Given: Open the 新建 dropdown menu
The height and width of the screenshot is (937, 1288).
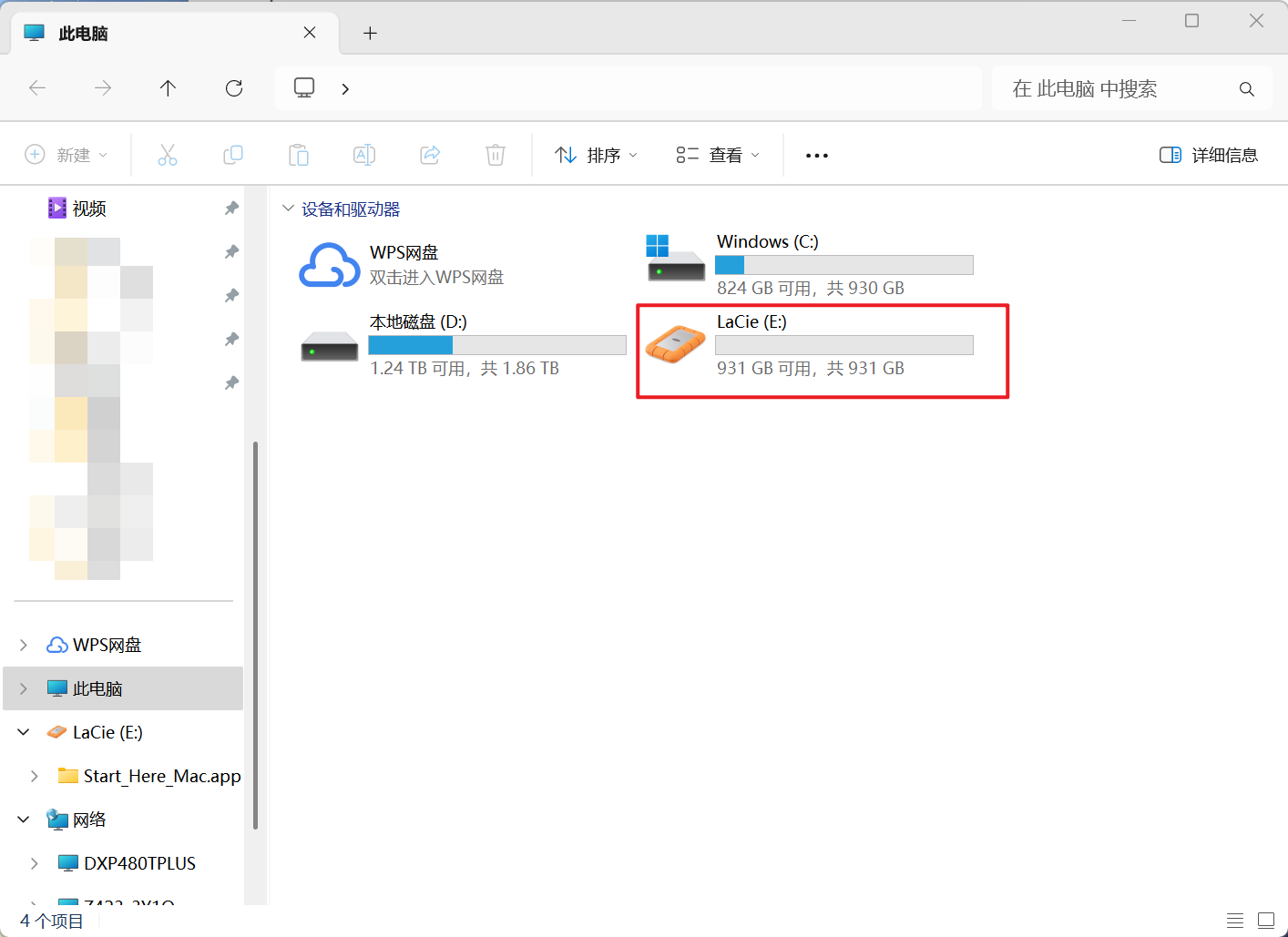Looking at the screenshot, I should [x=66, y=155].
